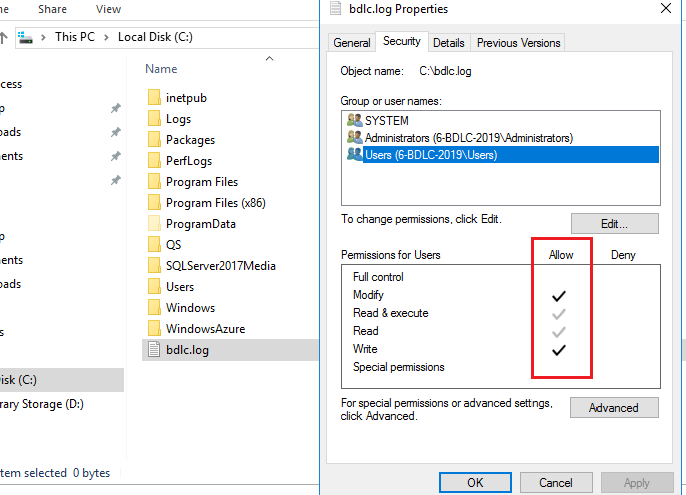Open Advanced security settings button
Screen dimensions: 686x495
(x=614, y=408)
